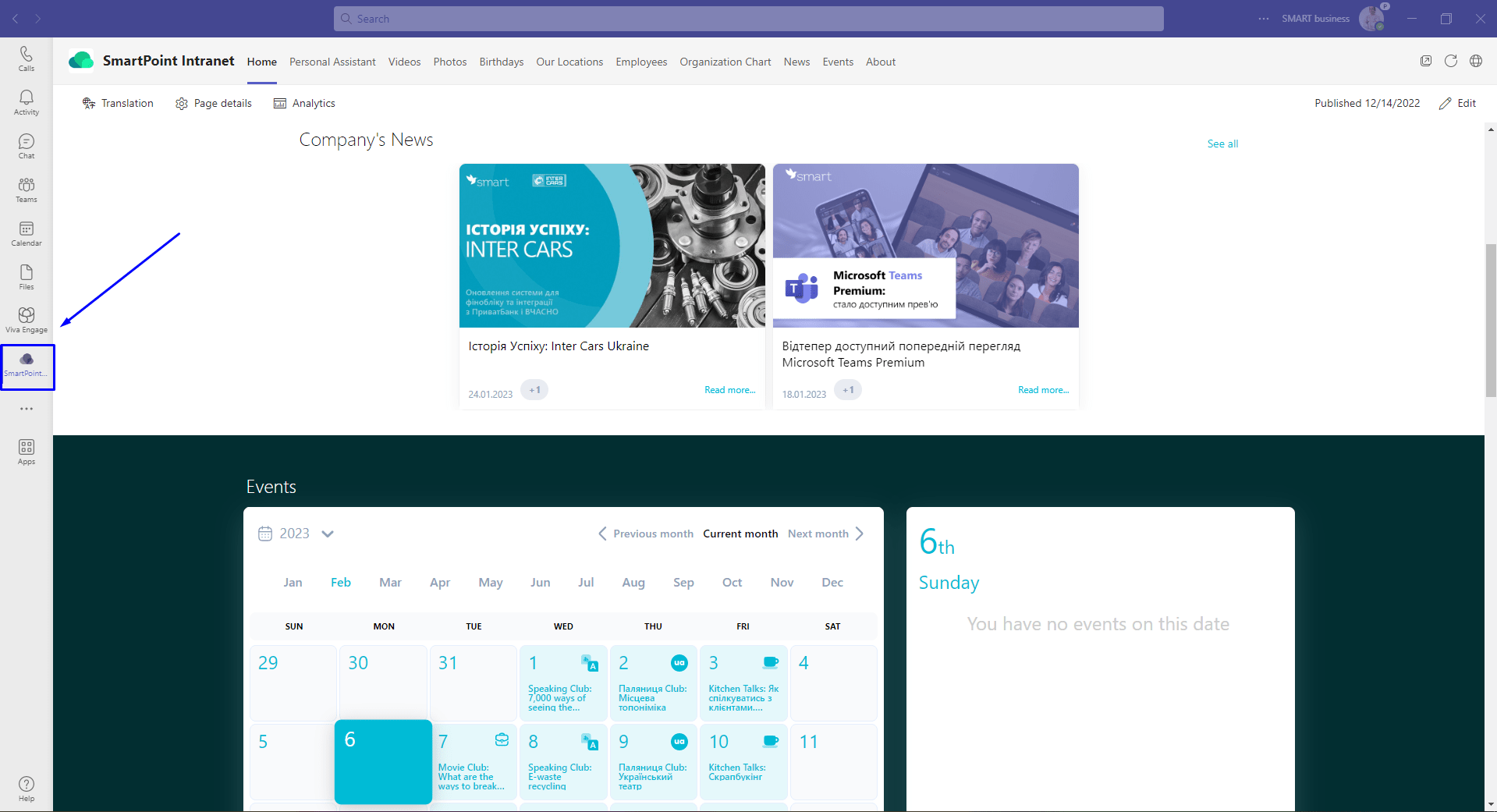This screenshot has height=812, width=1497.
Task: Open the Teams sidebar icon
Action: pos(27,189)
